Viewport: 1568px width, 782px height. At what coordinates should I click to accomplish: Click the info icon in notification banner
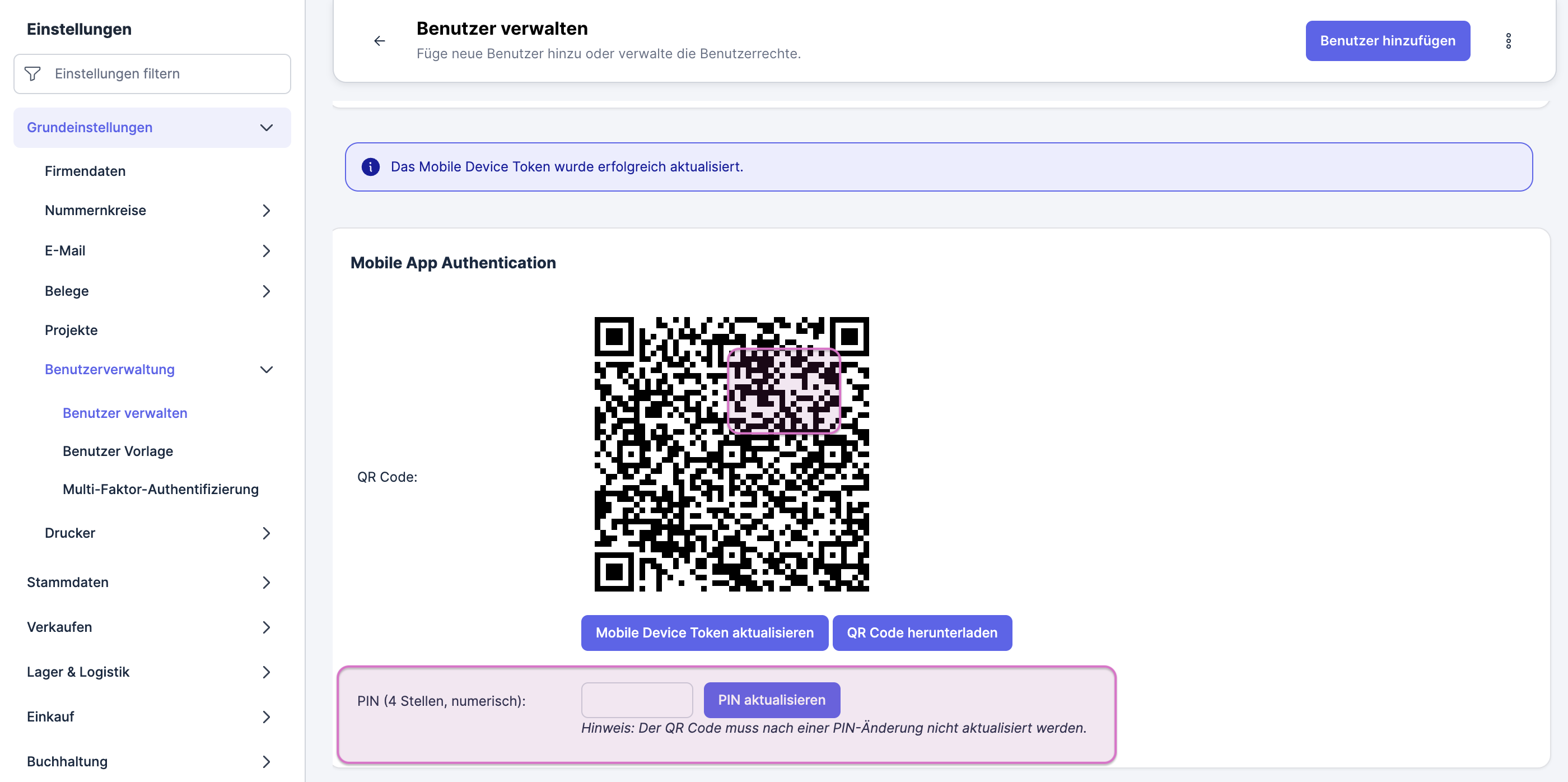click(x=370, y=167)
